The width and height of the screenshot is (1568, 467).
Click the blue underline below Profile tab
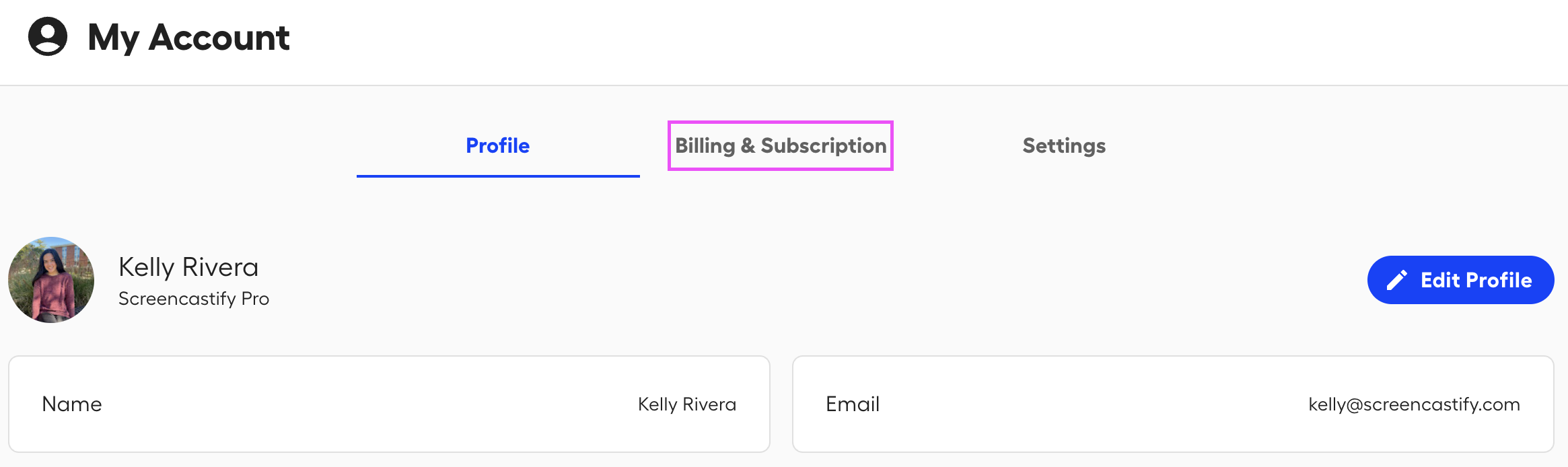coord(498,176)
